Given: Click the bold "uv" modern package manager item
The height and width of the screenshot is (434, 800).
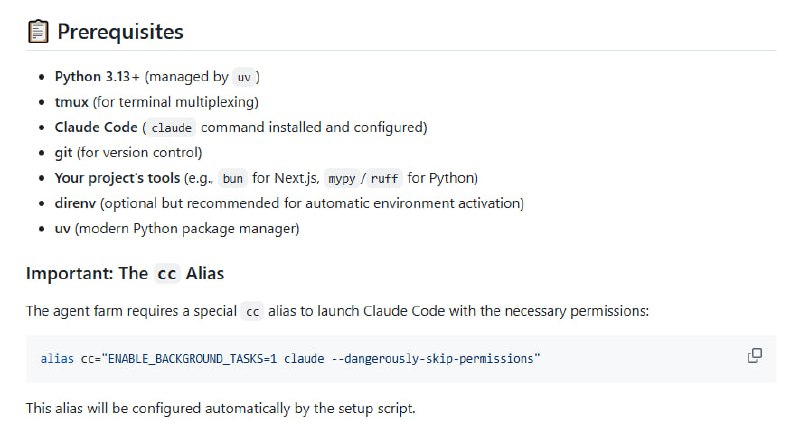Looking at the screenshot, I should [x=63, y=229].
